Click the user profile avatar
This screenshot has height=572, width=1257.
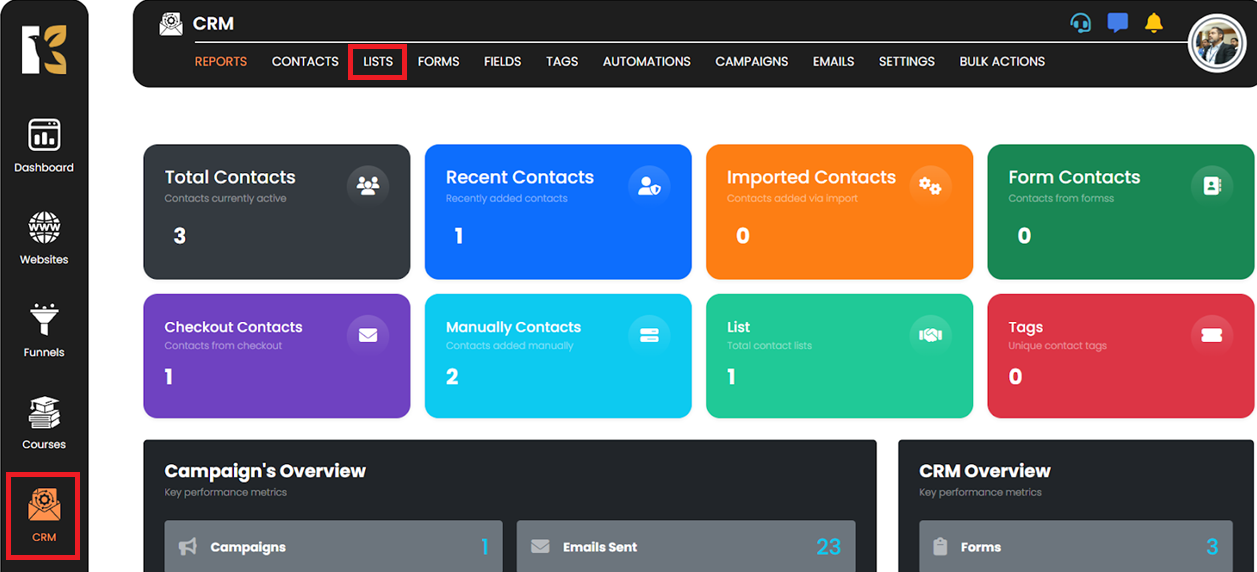tap(1217, 44)
